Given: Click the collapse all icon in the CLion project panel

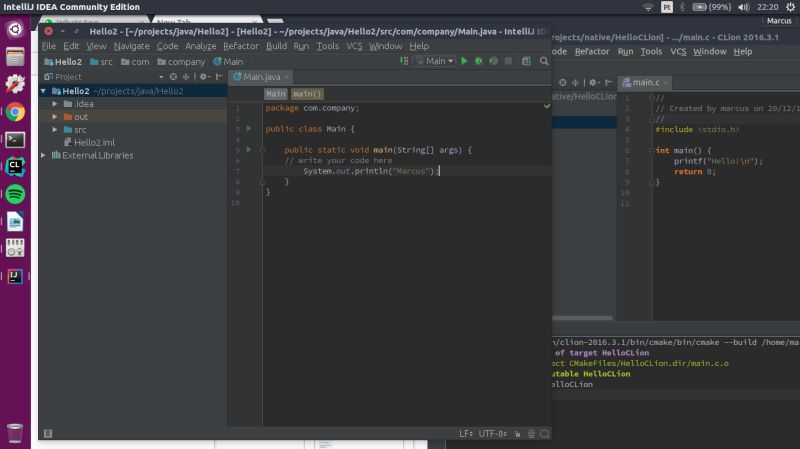Looking at the screenshot, I should (x=576, y=82).
